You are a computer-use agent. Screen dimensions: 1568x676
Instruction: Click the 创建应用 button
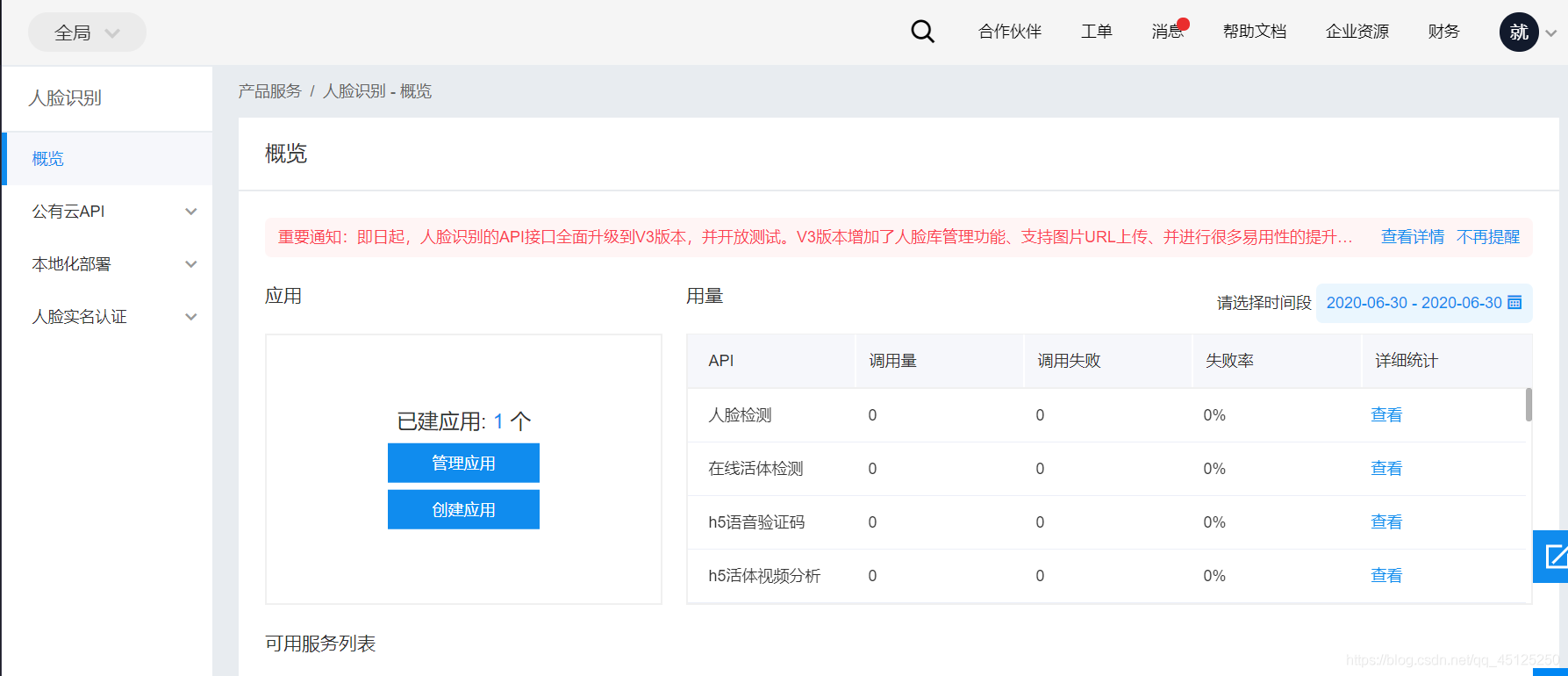[463, 510]
